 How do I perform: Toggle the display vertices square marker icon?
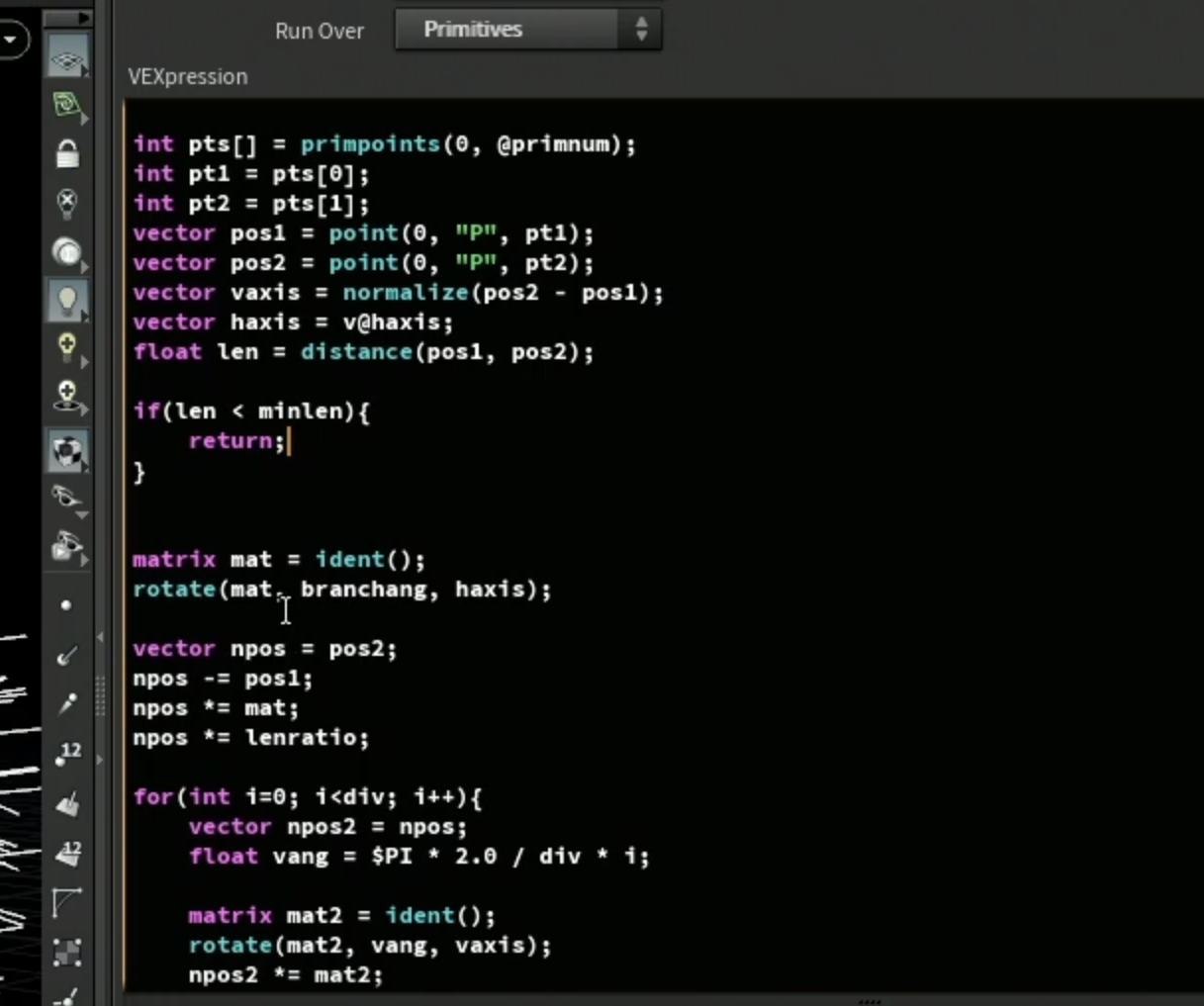(x=67, y=953)
